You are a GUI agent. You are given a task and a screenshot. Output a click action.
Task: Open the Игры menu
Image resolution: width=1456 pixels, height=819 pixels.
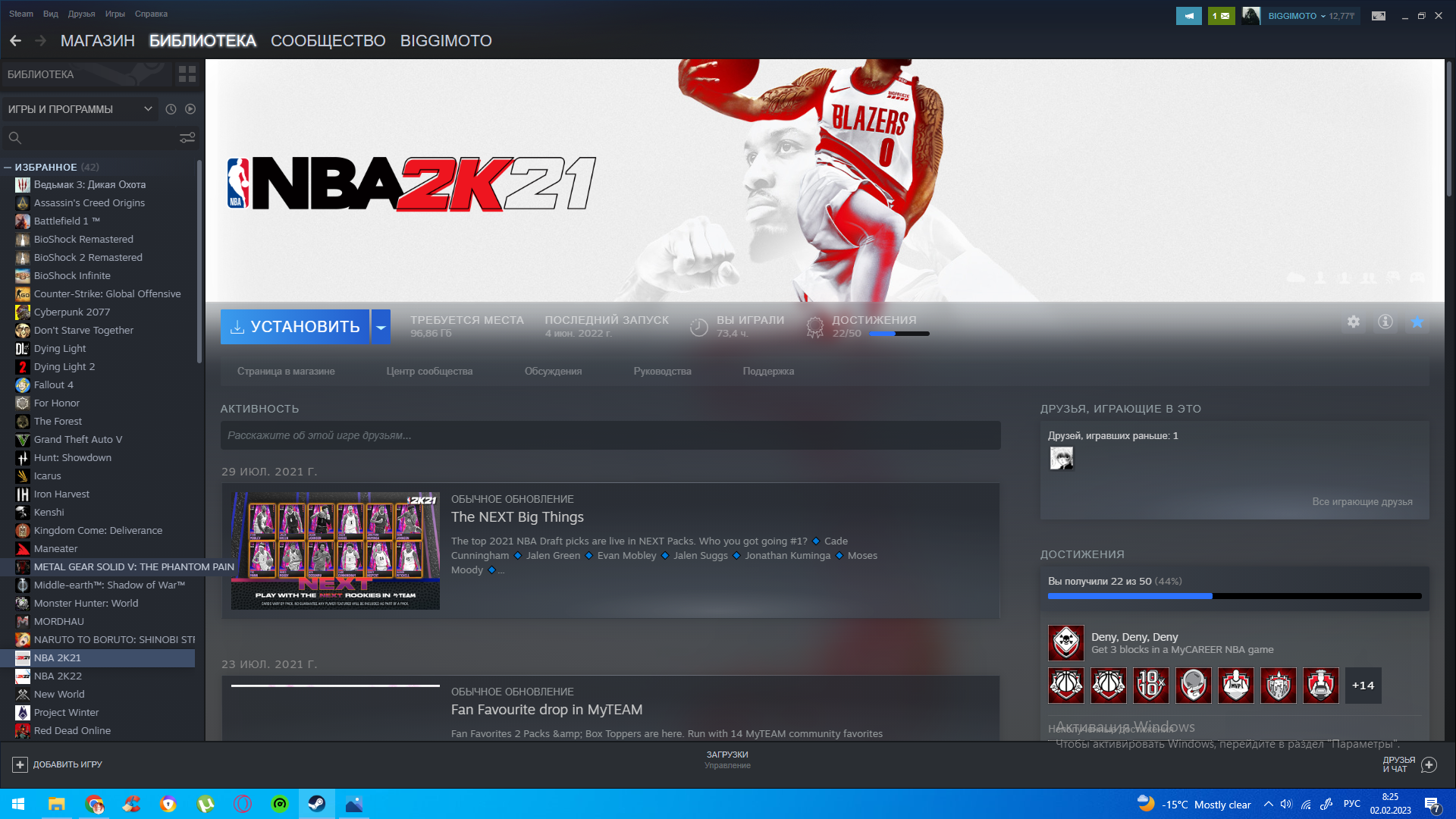point(115,14)
